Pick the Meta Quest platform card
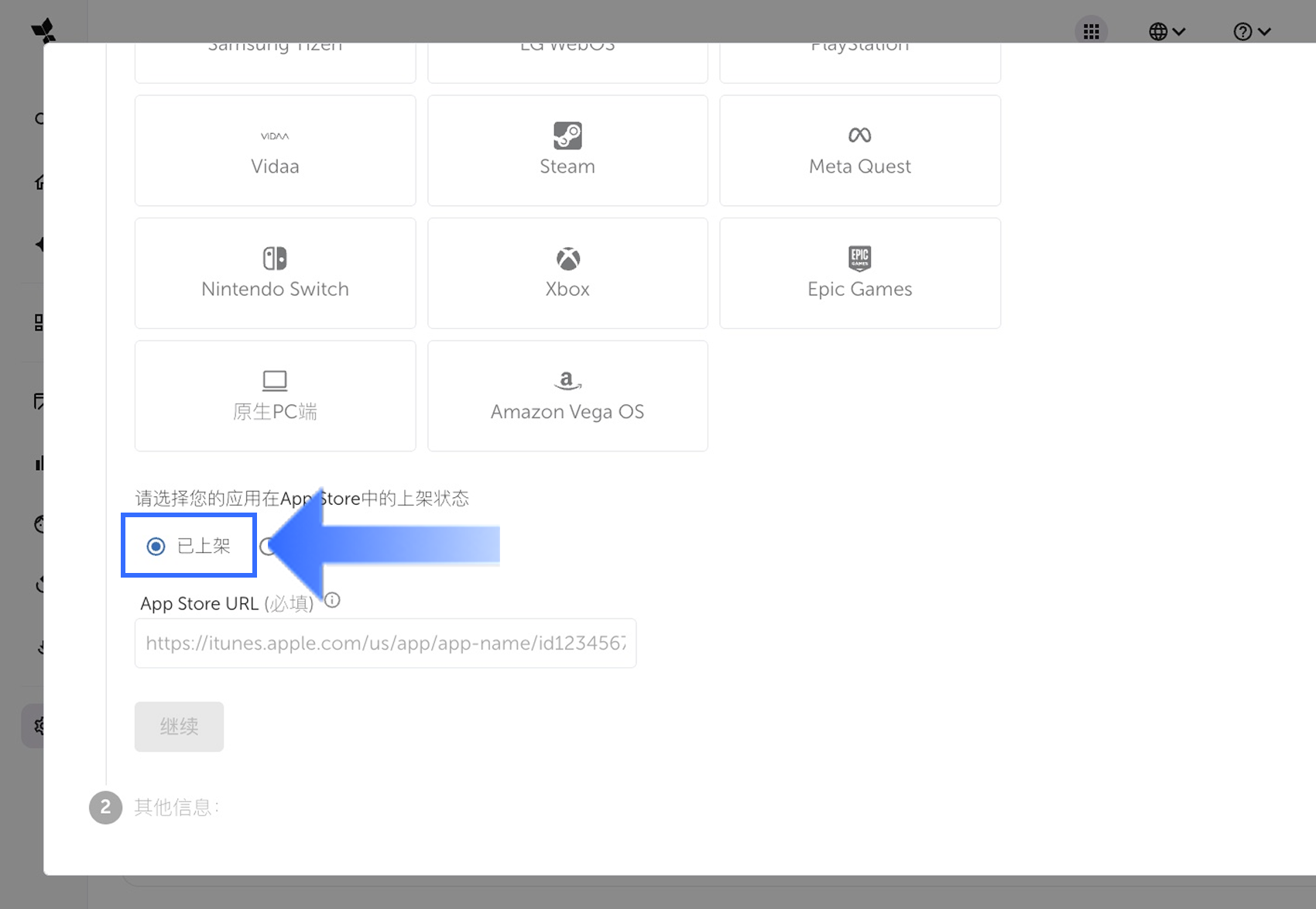Image resolution: width=1316 pixels, height=909 pixels. point(860,151)
